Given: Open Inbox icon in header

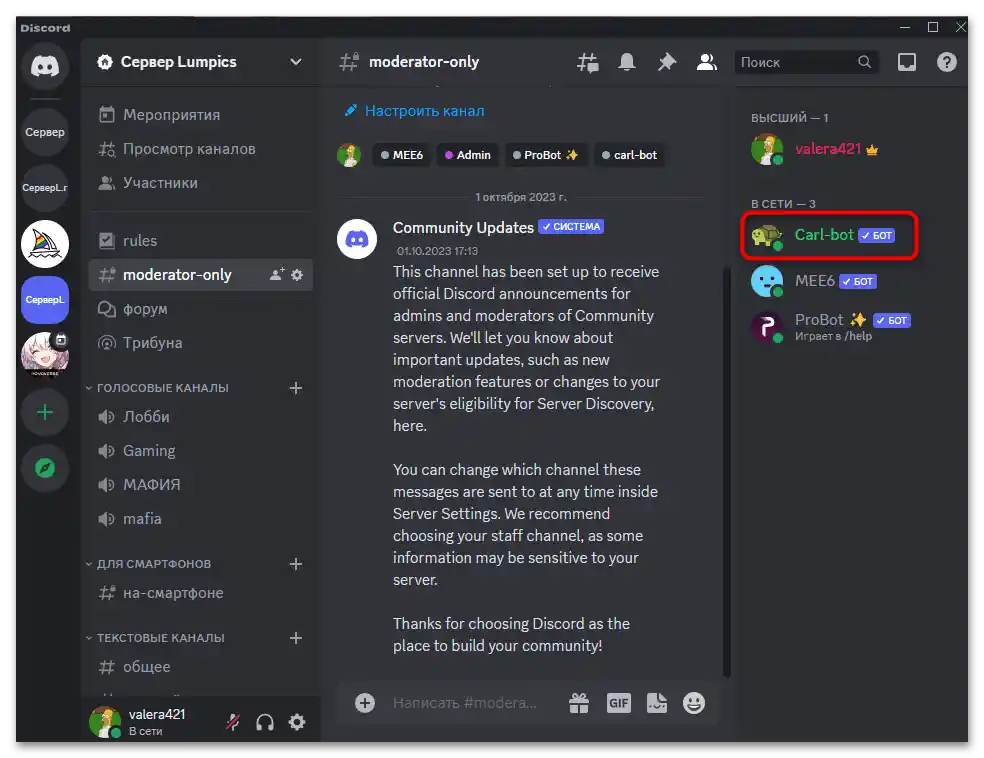Looking at the screenshot, I should pos(907,62).
